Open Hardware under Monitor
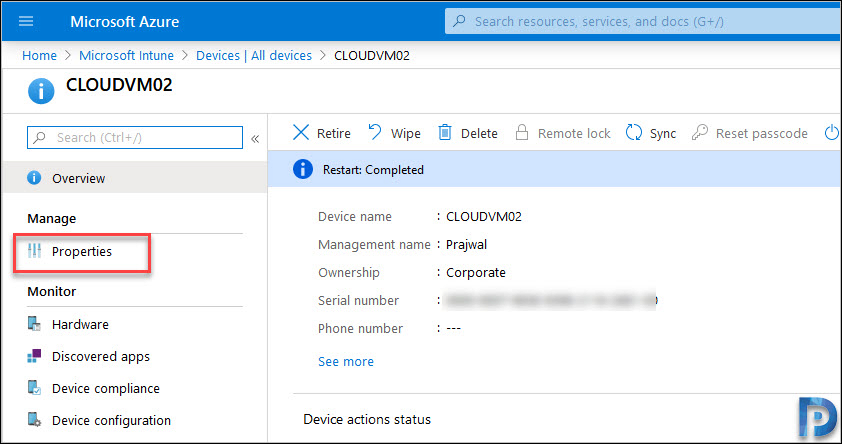The image size is (842, 444). 80,324
